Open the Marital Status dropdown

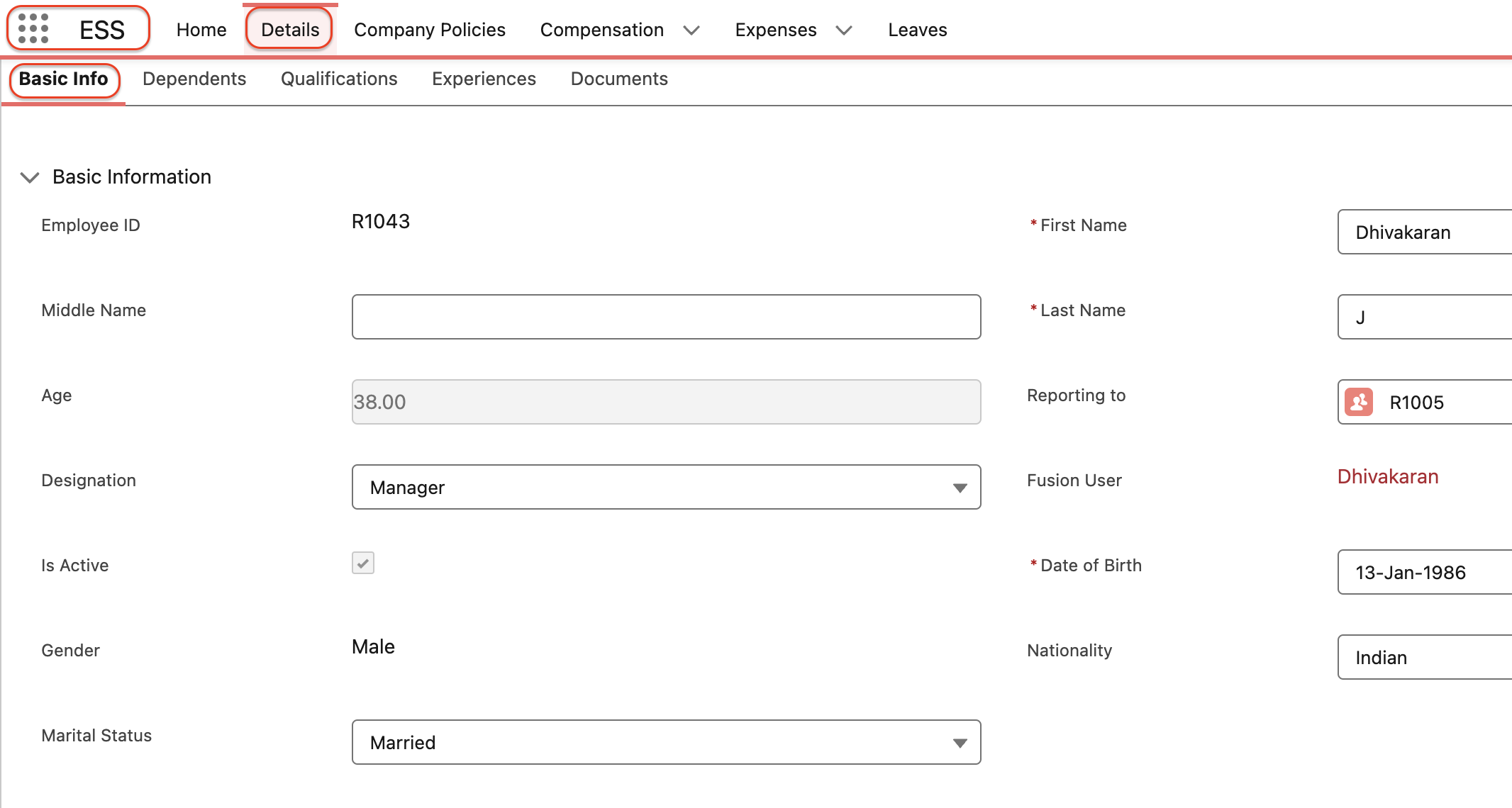tap(665, 742)
